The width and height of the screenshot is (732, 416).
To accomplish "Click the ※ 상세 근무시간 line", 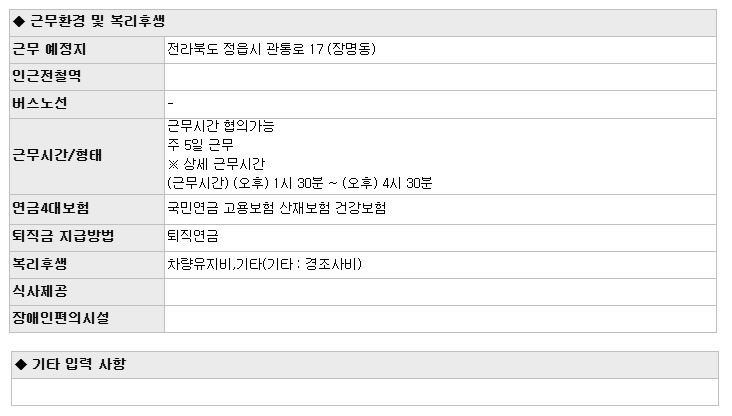I will point(216,164).
